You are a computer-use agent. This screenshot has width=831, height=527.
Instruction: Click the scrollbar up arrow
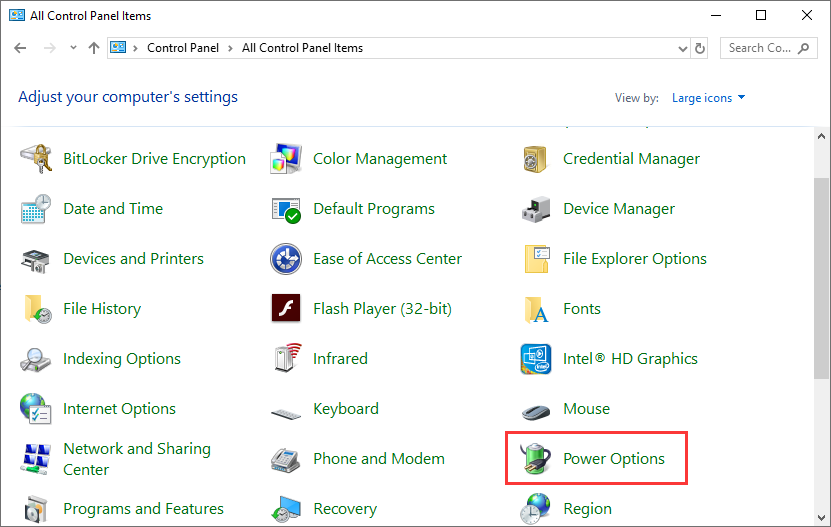821,136
